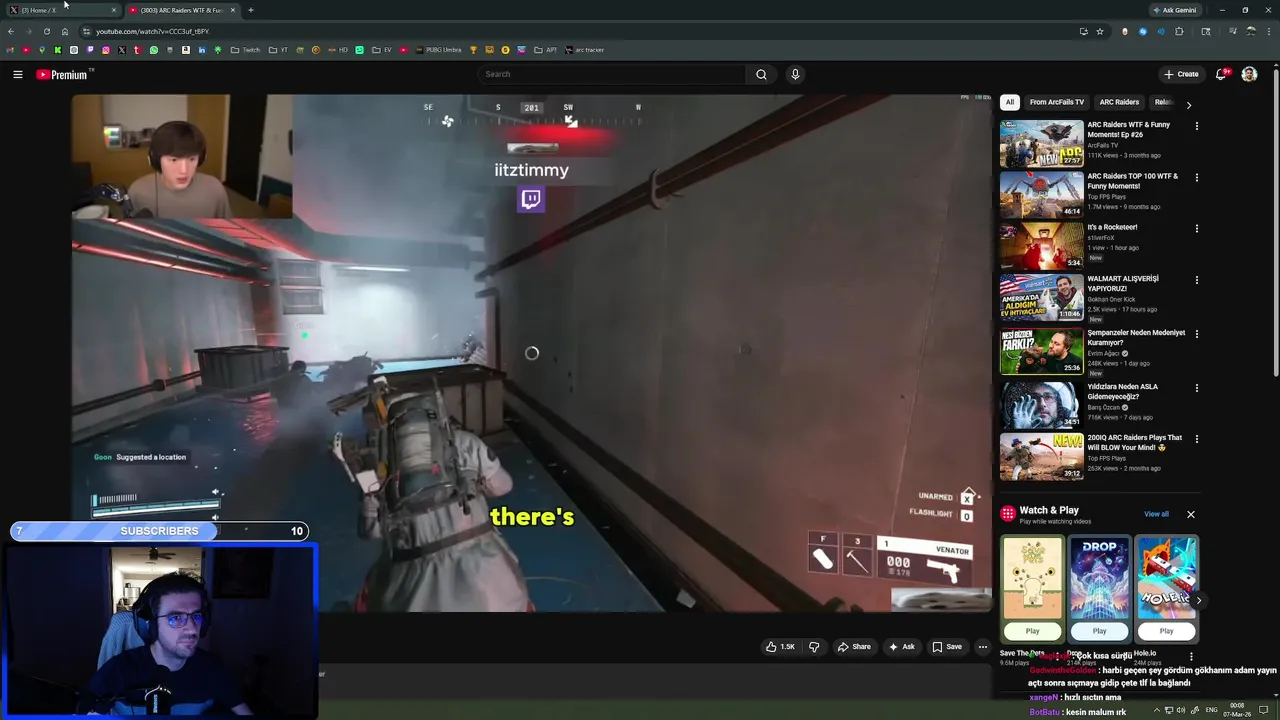Click View all in Watch & Play
Viewport: 1280px width, 720px height.
pyautogui.click(x=1156, y=514)
